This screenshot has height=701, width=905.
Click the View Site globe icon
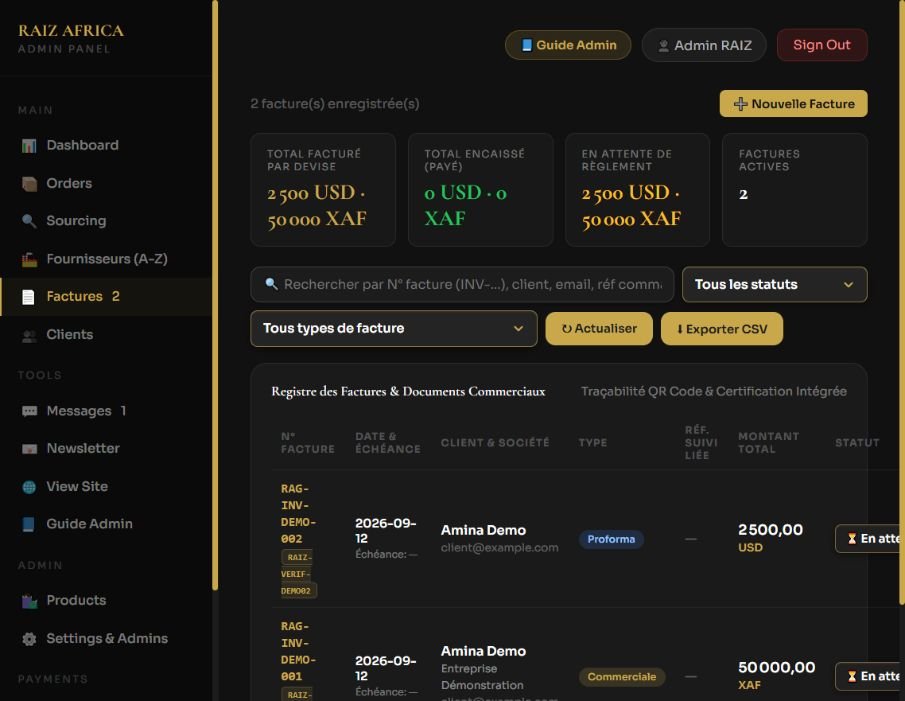click(x=29, y=487)
